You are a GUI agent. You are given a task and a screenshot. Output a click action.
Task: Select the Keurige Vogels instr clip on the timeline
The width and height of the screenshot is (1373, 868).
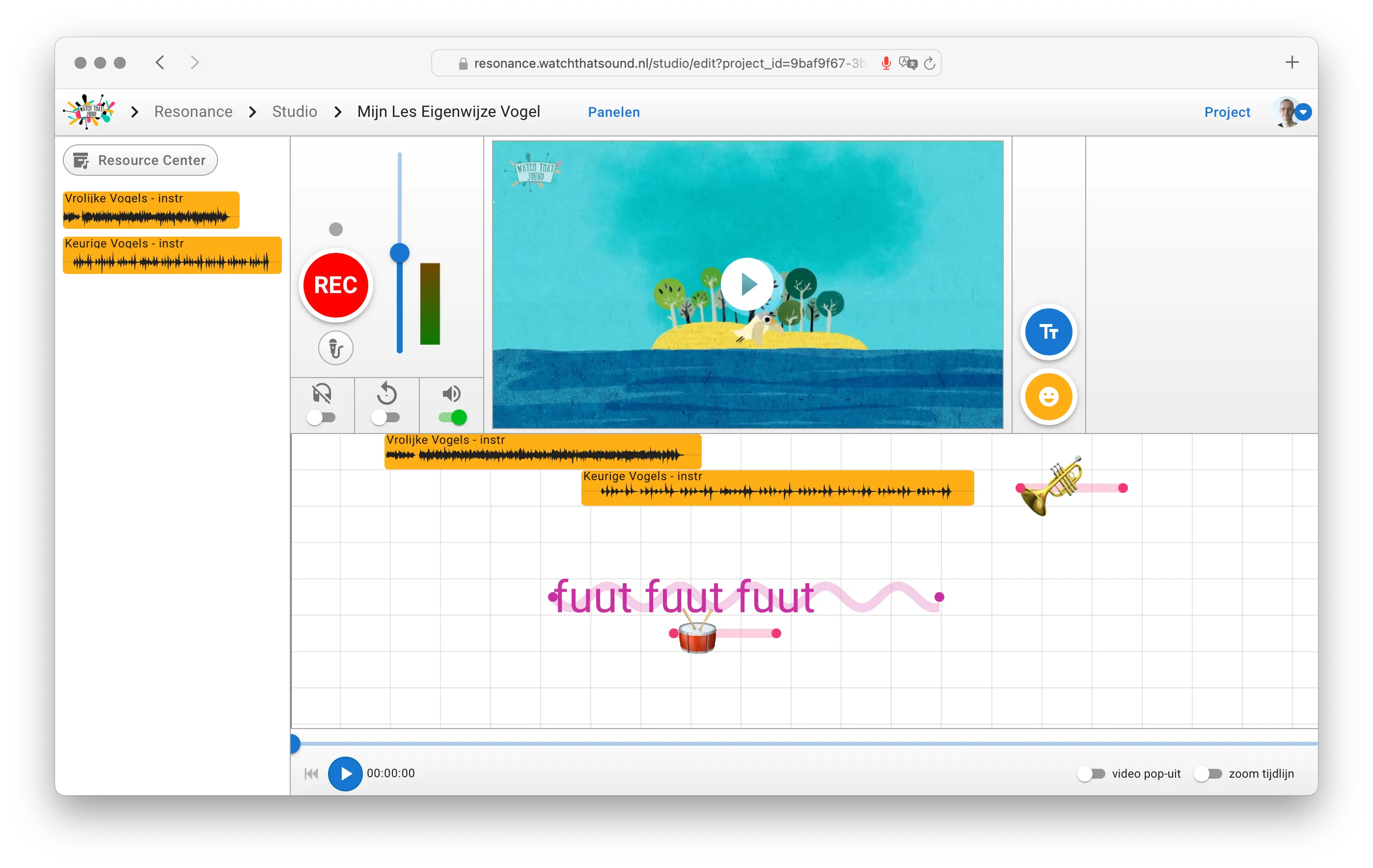click(775, 488)
